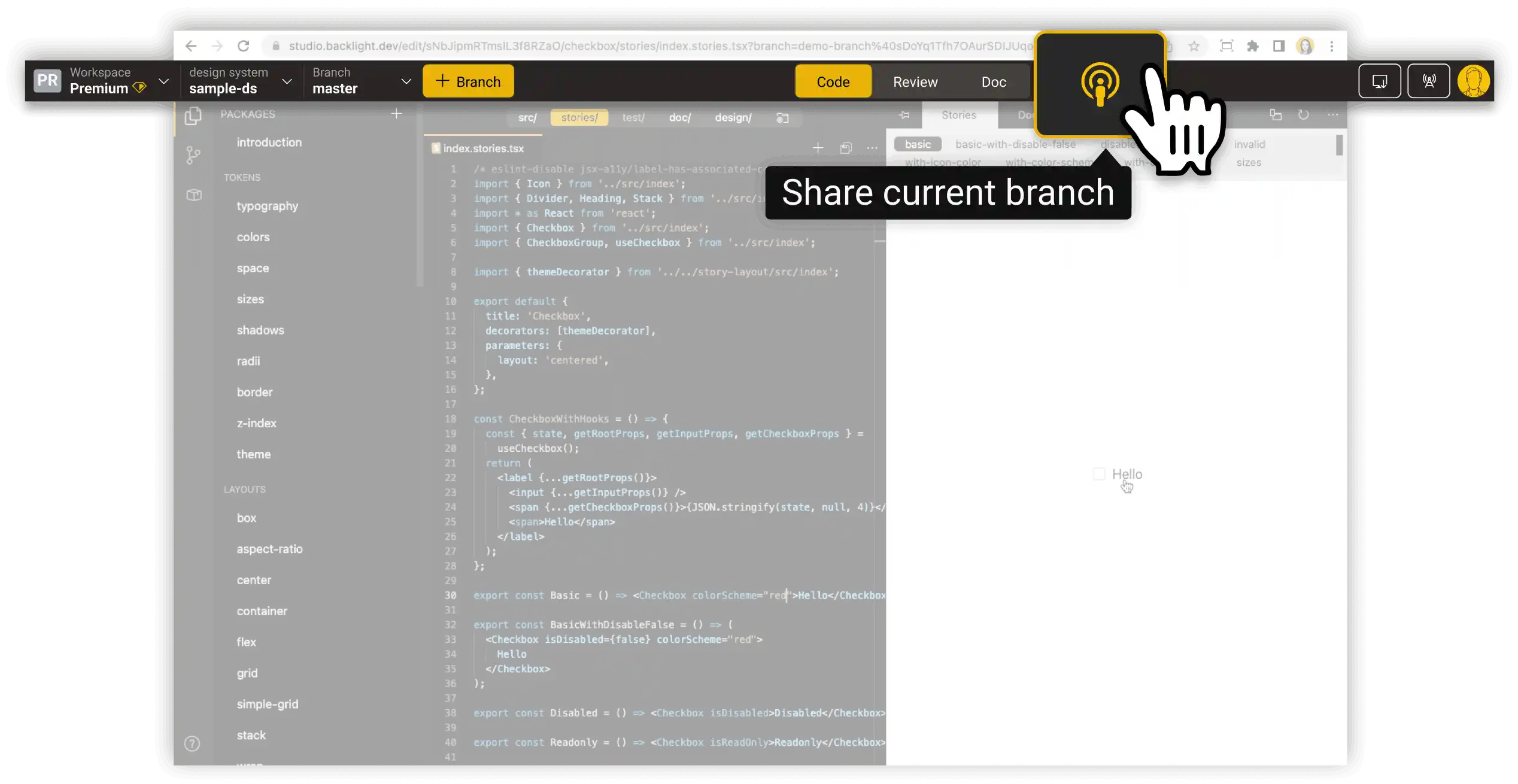Expand the Workspace Premium dropdown
Viewport: 1518px width, 784px height.
[163, 81]
